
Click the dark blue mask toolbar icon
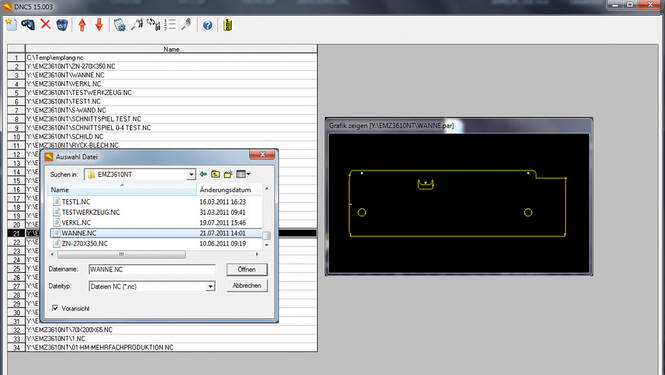(28, 25)
